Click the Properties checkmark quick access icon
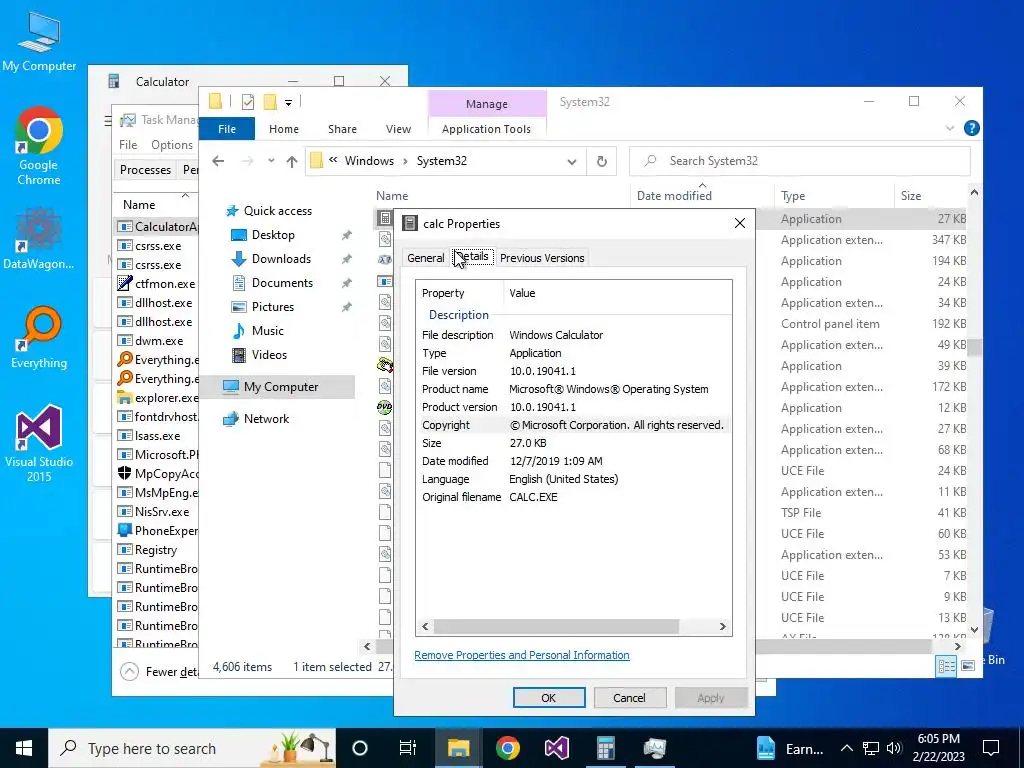This screenshot has height=768, width=1024. click(248, 102)
